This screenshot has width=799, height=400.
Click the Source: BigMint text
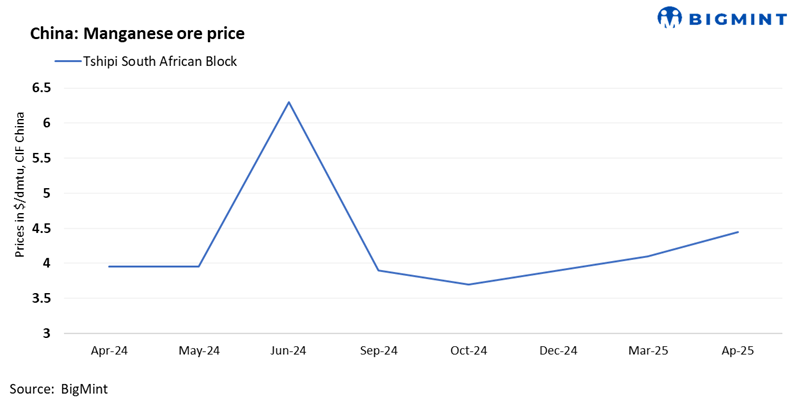(x=58, y=388)
